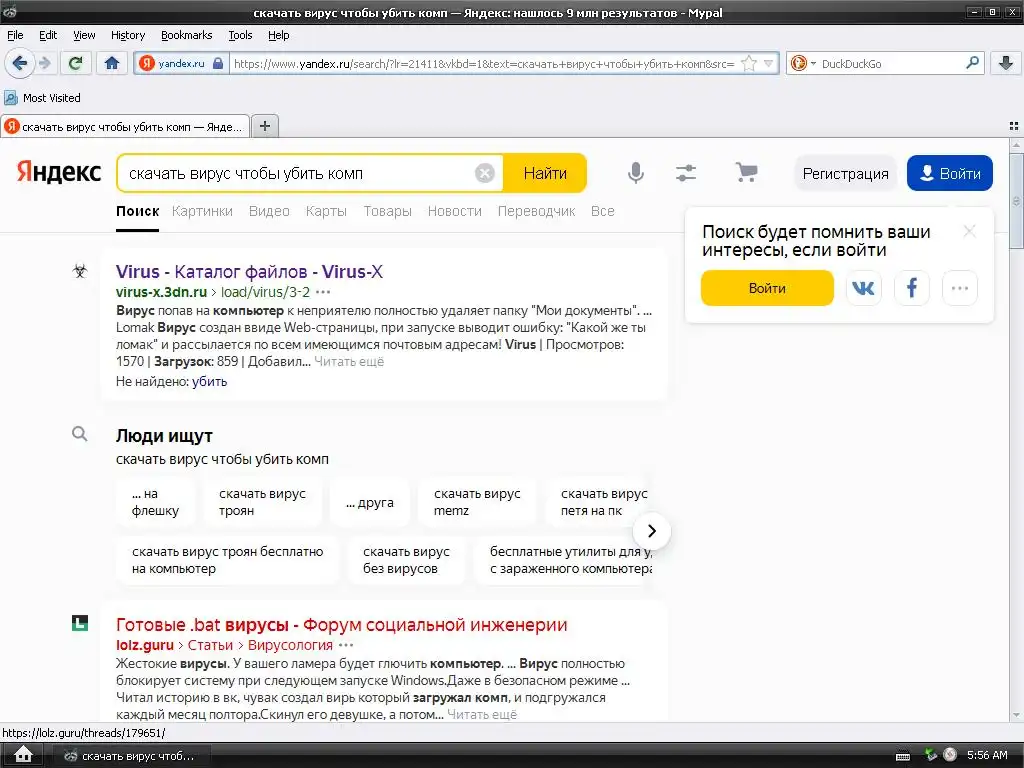Screen dimensions: 1024x768
Task: Open the Tools menu
Action: (240, 35)
